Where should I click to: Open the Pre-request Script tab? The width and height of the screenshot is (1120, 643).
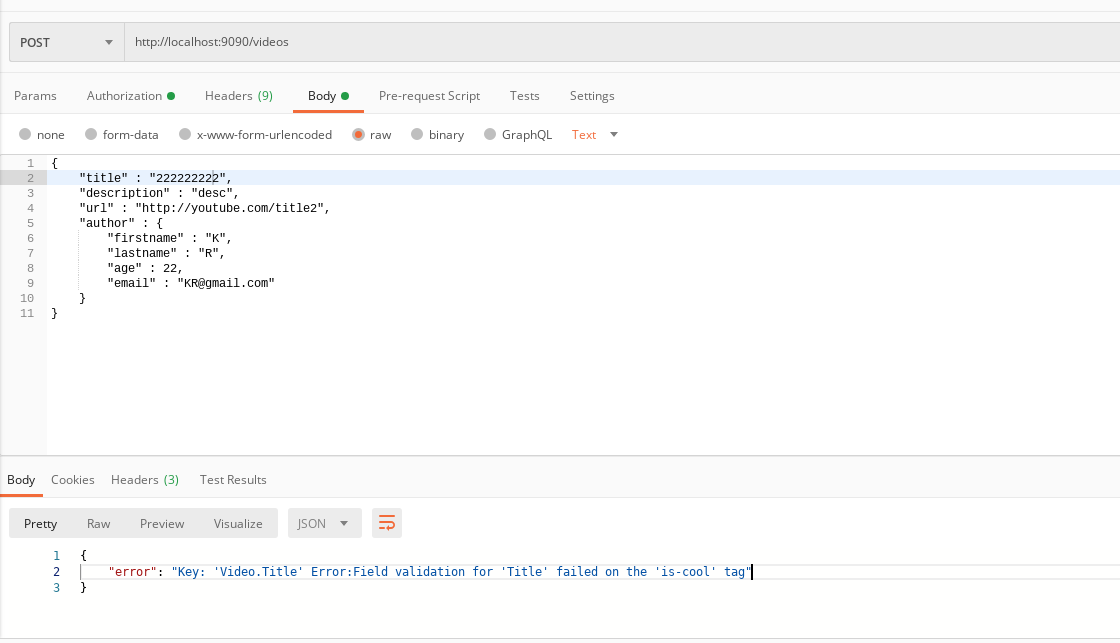click(x=429, y=96)
